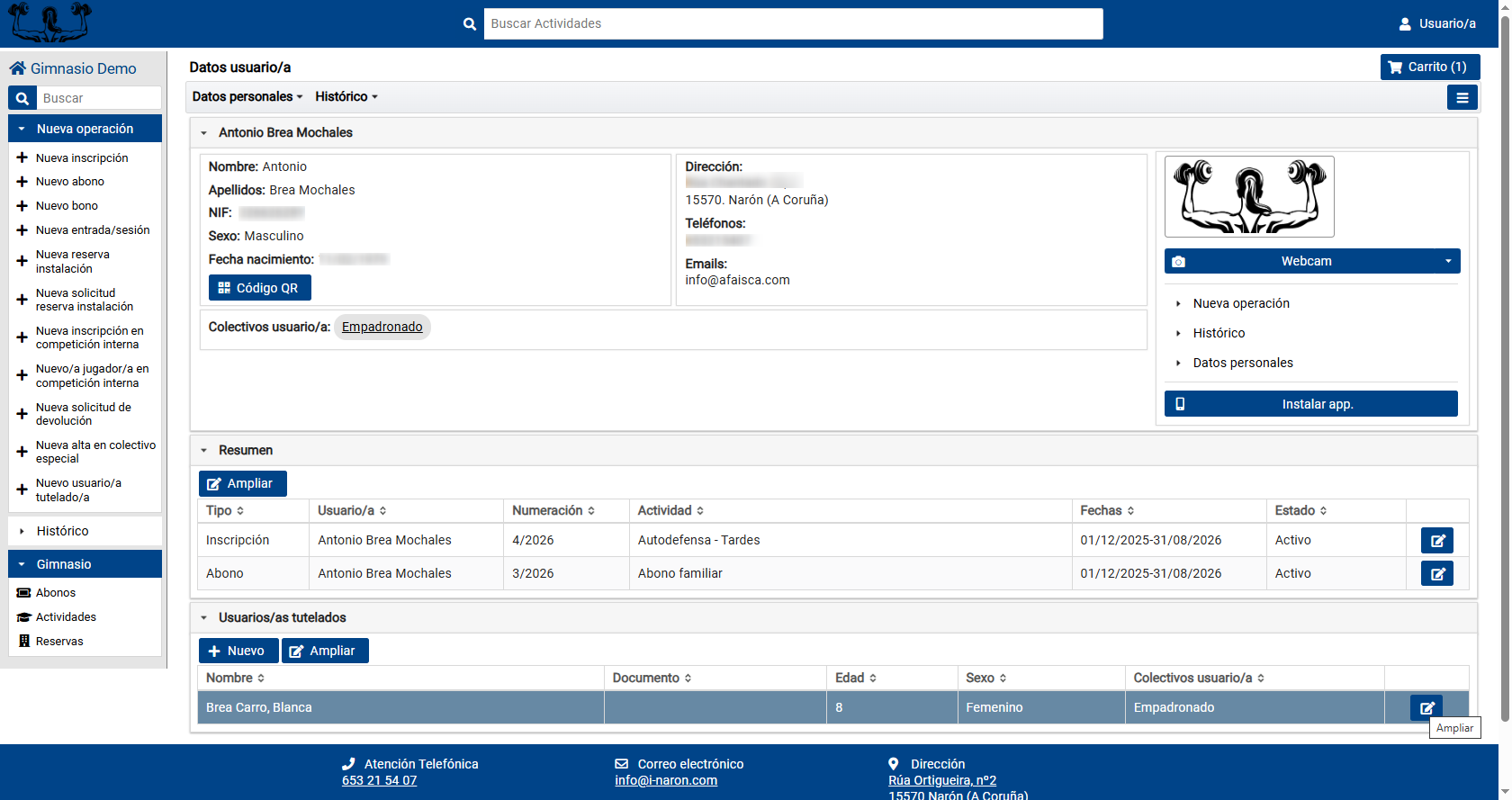
Task: Click edit icon for Autodefensa - Tardes row
Action: (1436, 541)
